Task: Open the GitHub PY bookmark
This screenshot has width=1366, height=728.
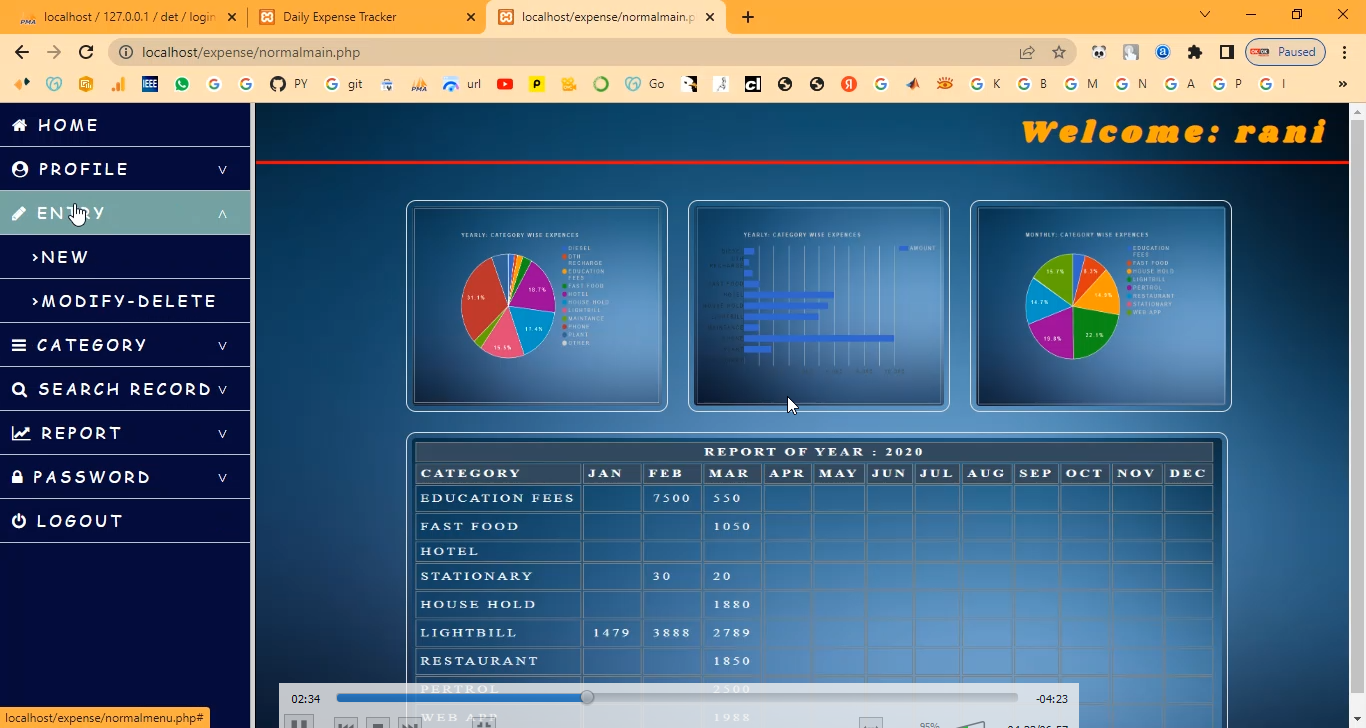Action: point(289,84)
